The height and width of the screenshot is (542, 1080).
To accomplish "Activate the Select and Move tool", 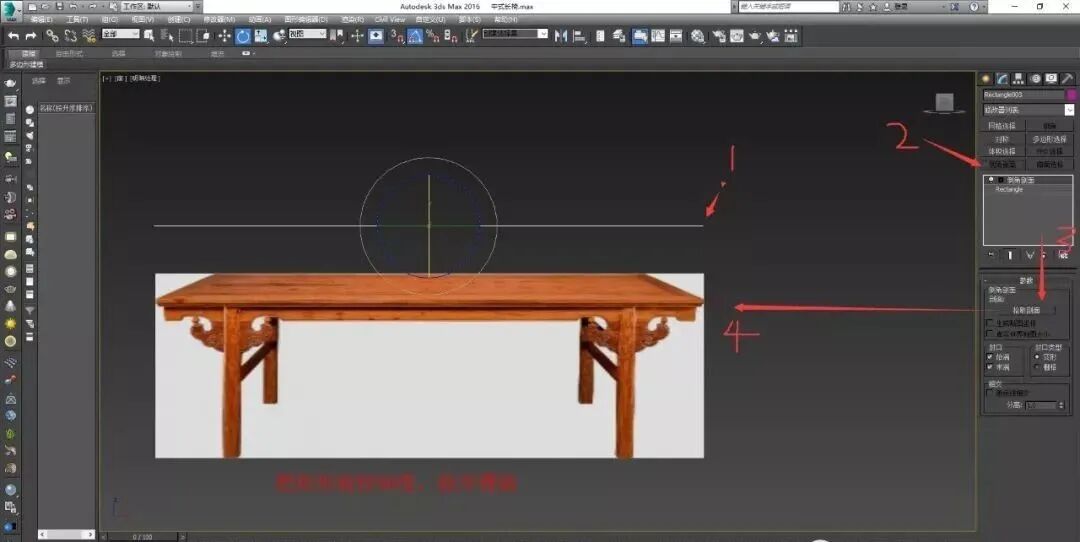I will 225,36.
